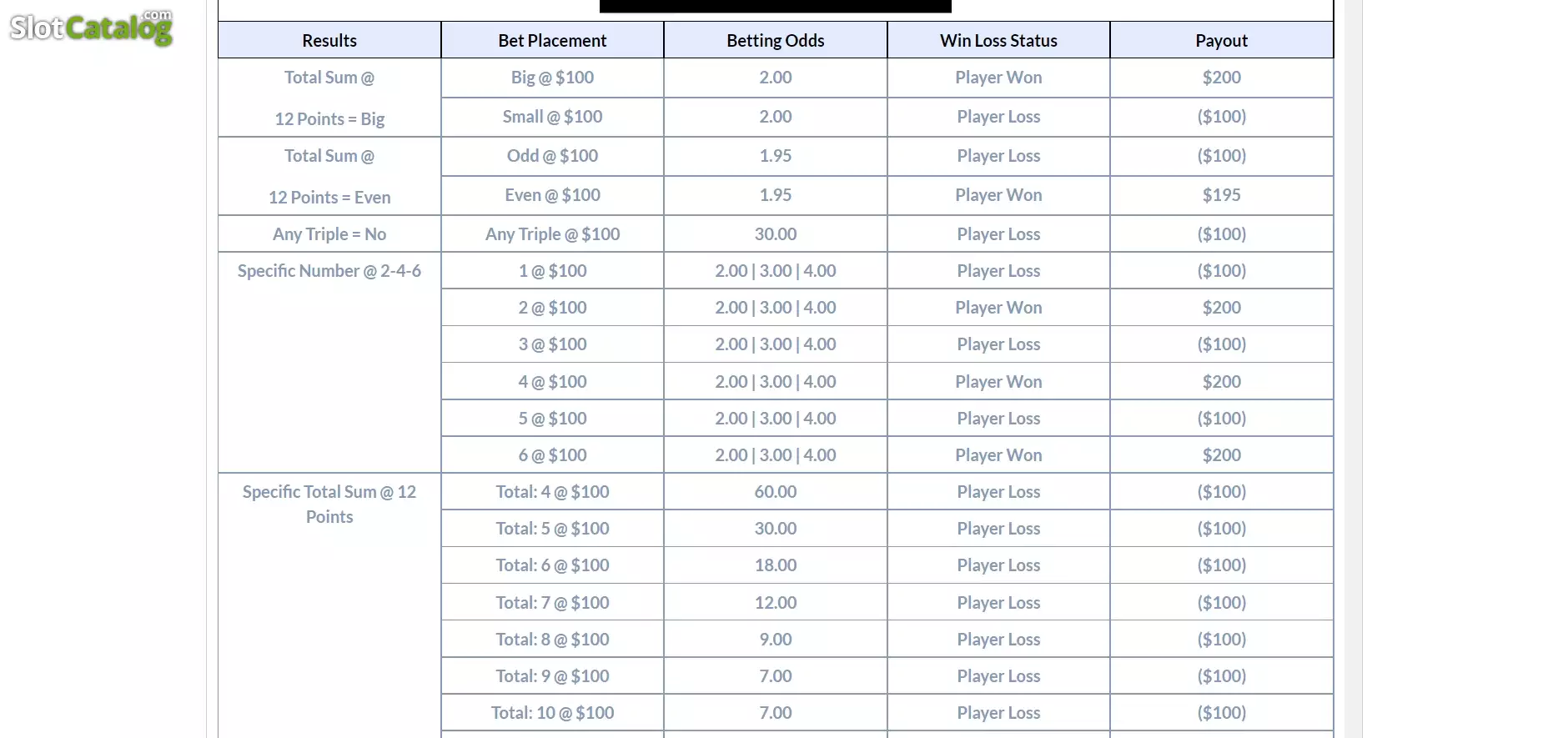Select the Bet Placement column header
This screenshot has width=1568, height=738.
(x=552, y=40)
